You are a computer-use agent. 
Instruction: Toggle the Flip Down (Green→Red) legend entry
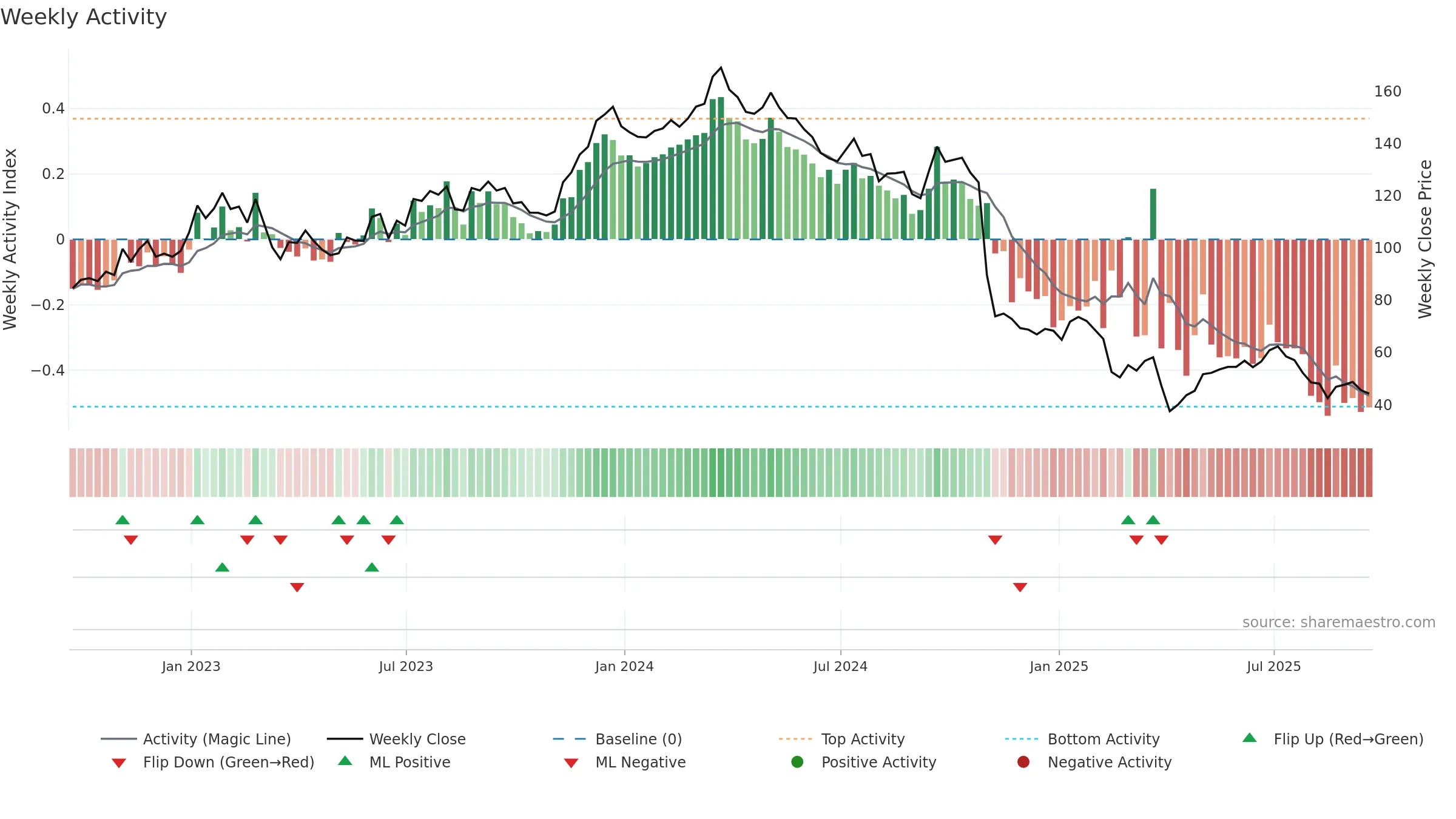[213, 762]
